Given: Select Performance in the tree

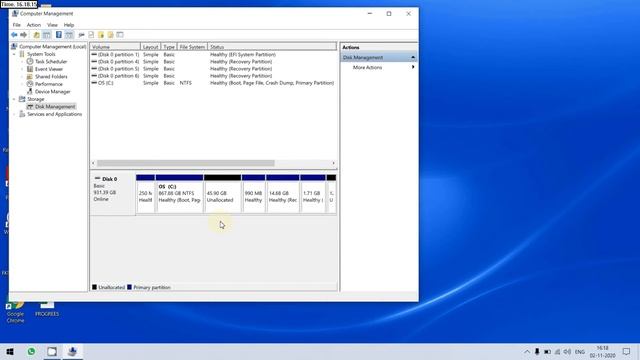Looking at the screenshot, I should (x=49, y=84).
